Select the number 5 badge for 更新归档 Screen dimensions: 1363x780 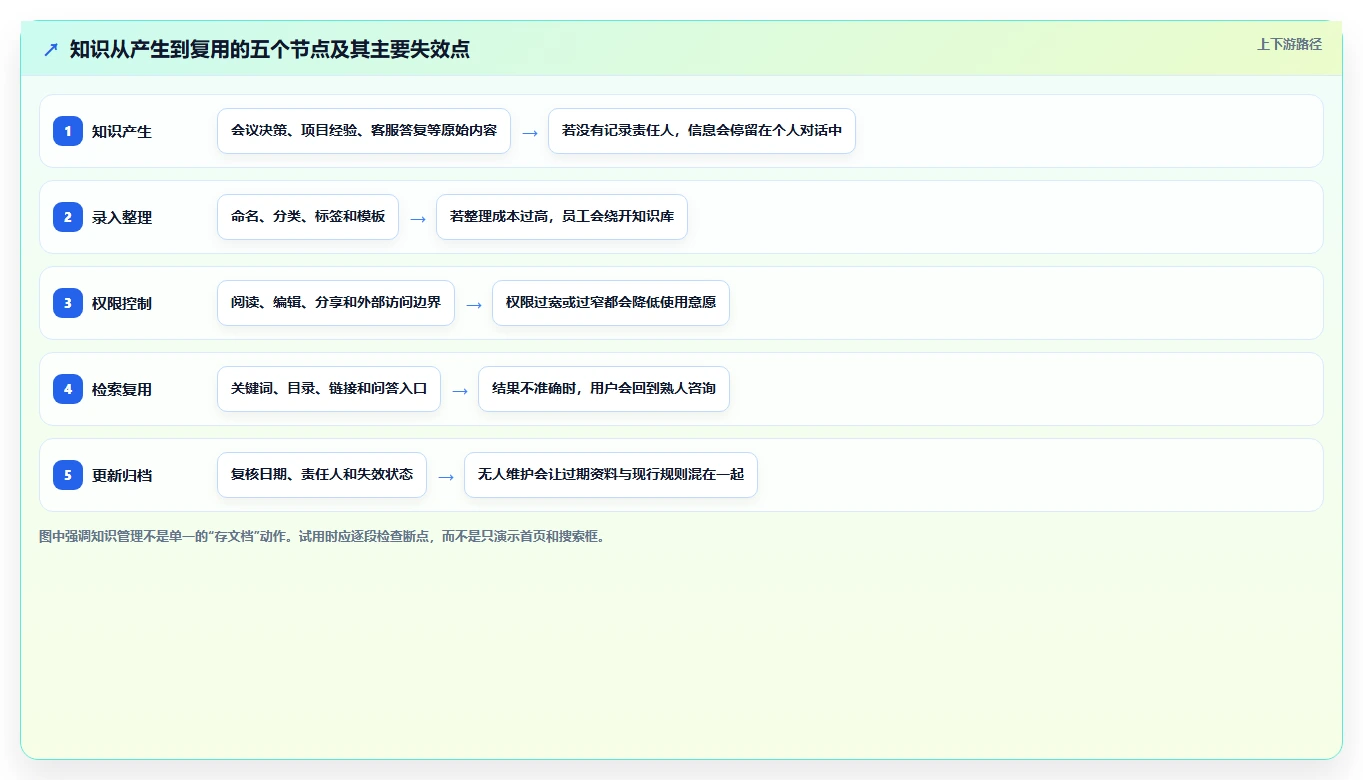pyautogui.click(x=68, y=475)
